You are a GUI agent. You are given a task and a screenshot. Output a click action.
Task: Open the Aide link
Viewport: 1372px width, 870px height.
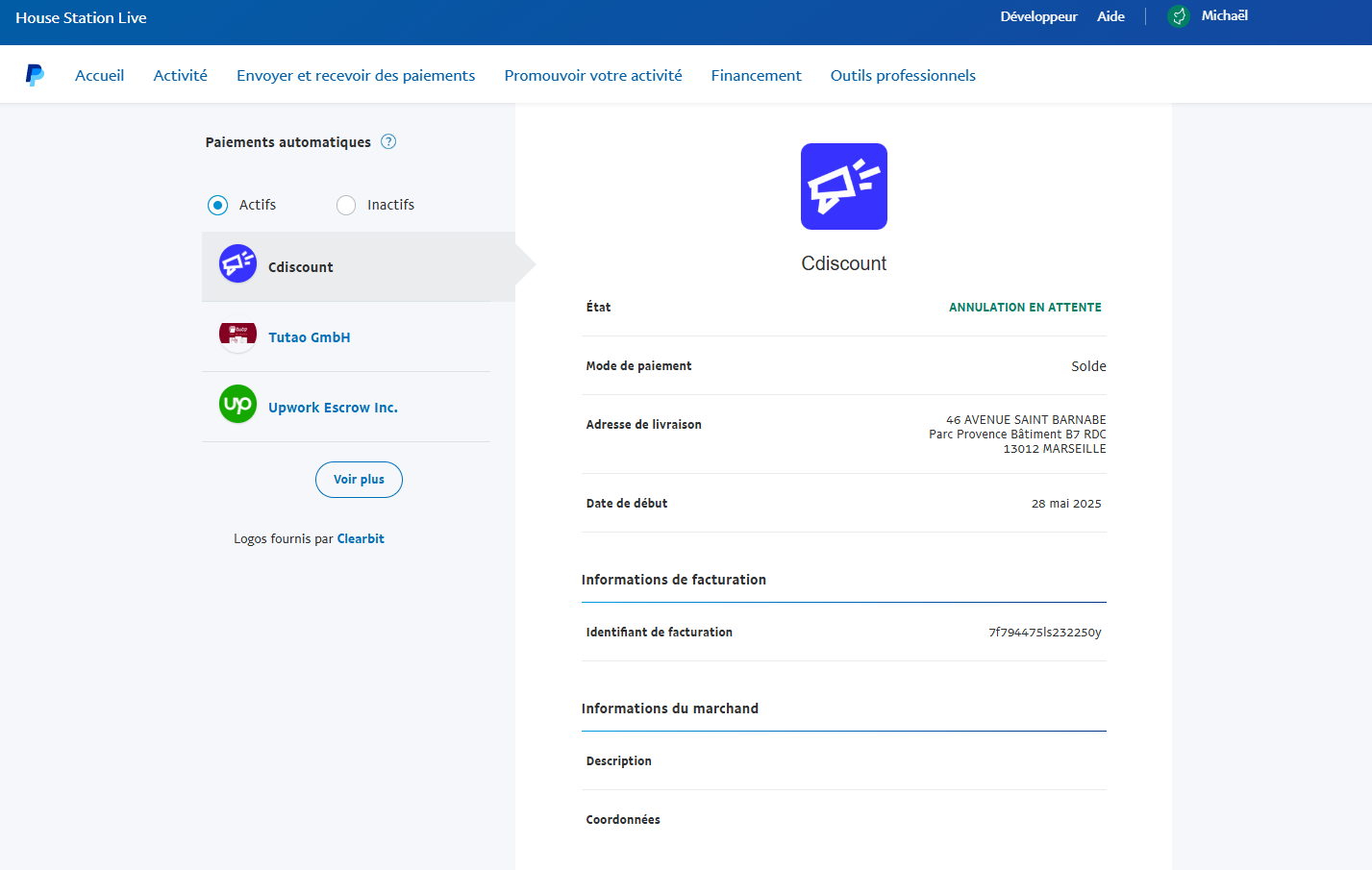coord(1110,16)
